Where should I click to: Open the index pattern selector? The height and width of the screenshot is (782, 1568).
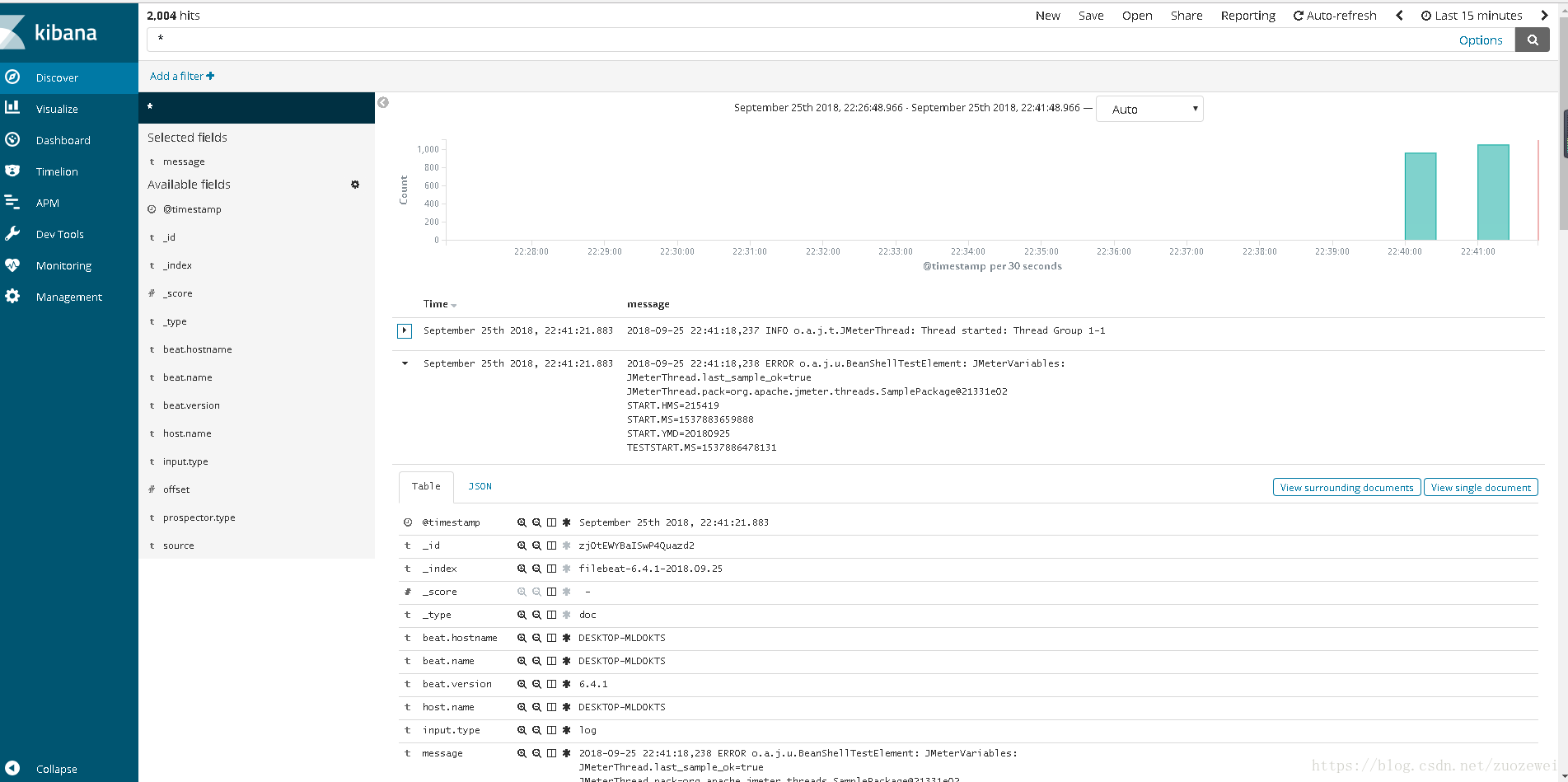[x=256, y=107]
